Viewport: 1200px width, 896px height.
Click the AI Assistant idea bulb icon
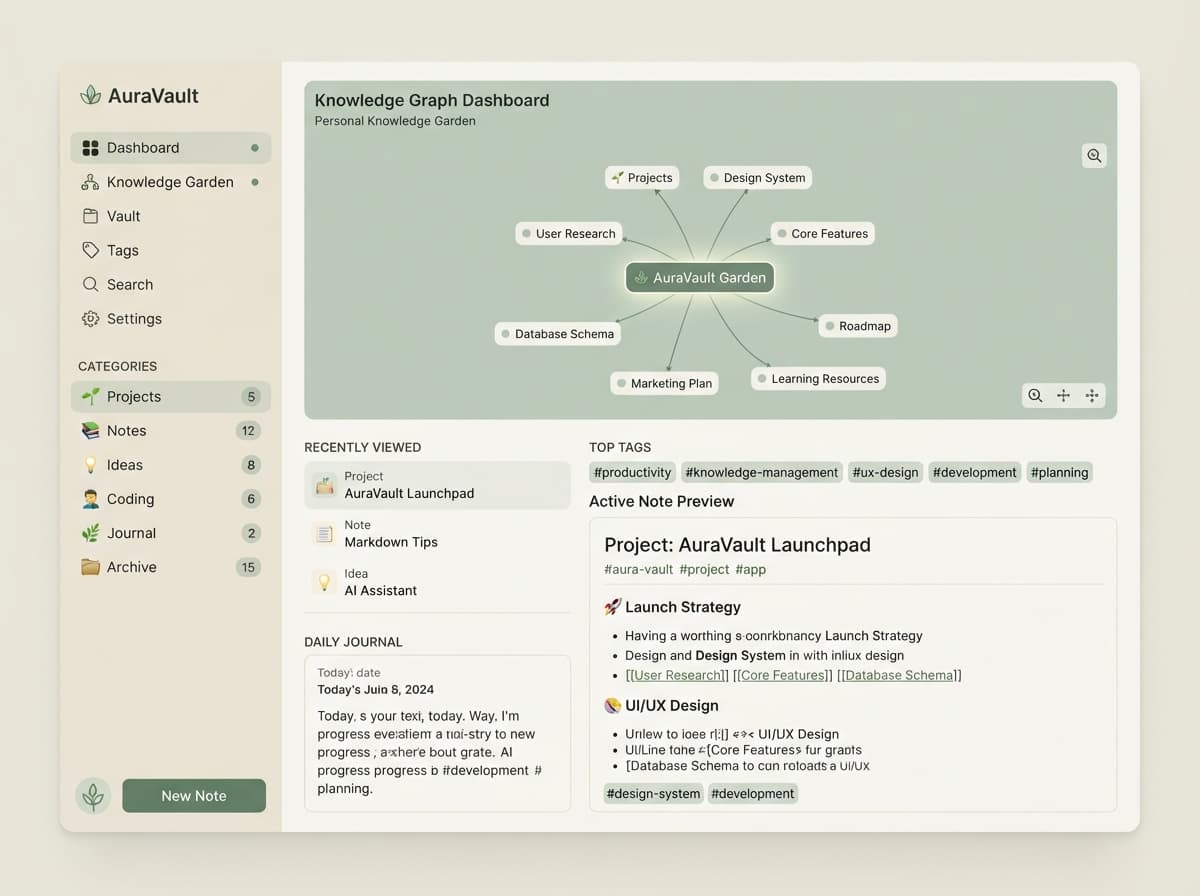pos(324,582)
